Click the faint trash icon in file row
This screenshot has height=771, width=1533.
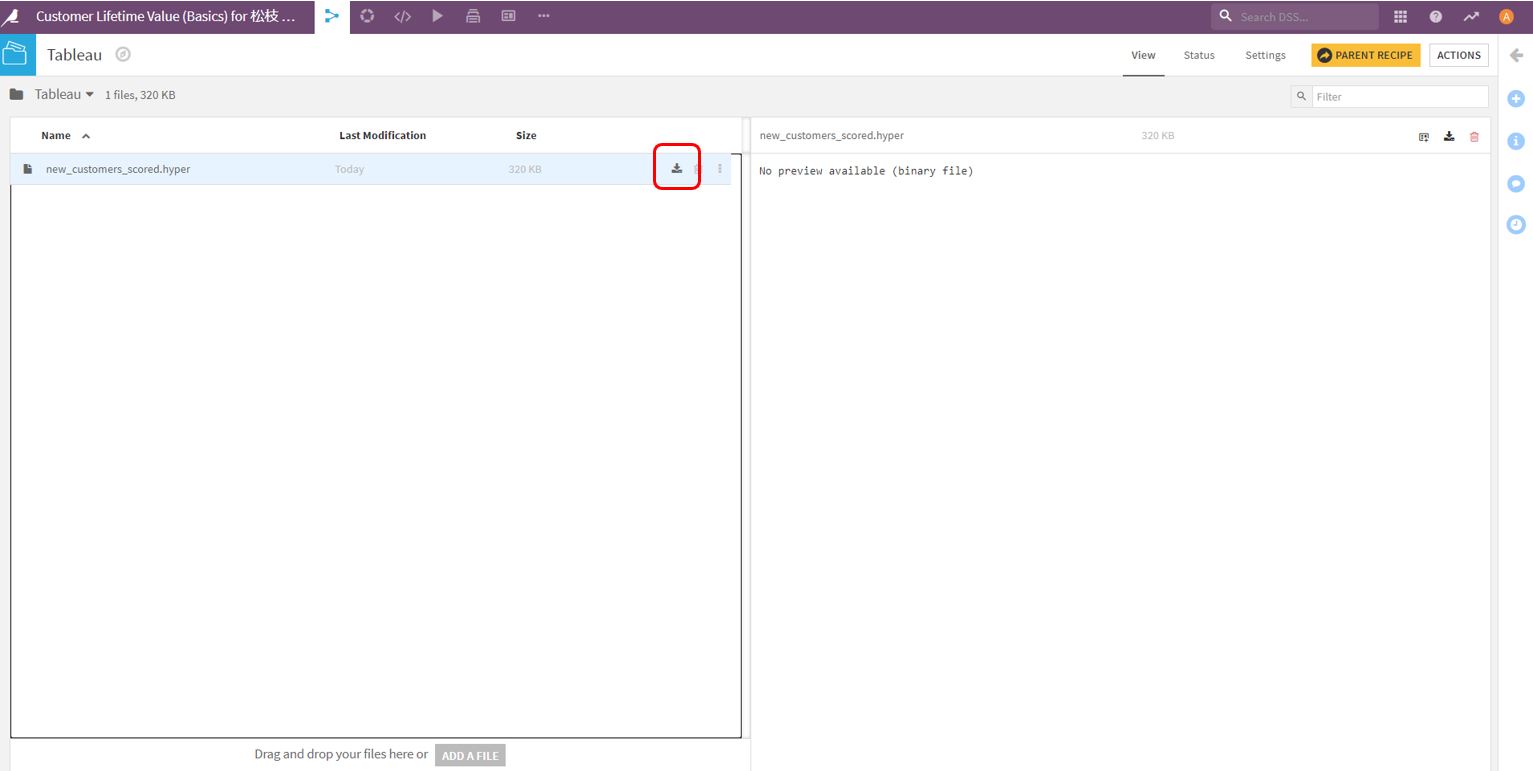[x=698, y=169]
